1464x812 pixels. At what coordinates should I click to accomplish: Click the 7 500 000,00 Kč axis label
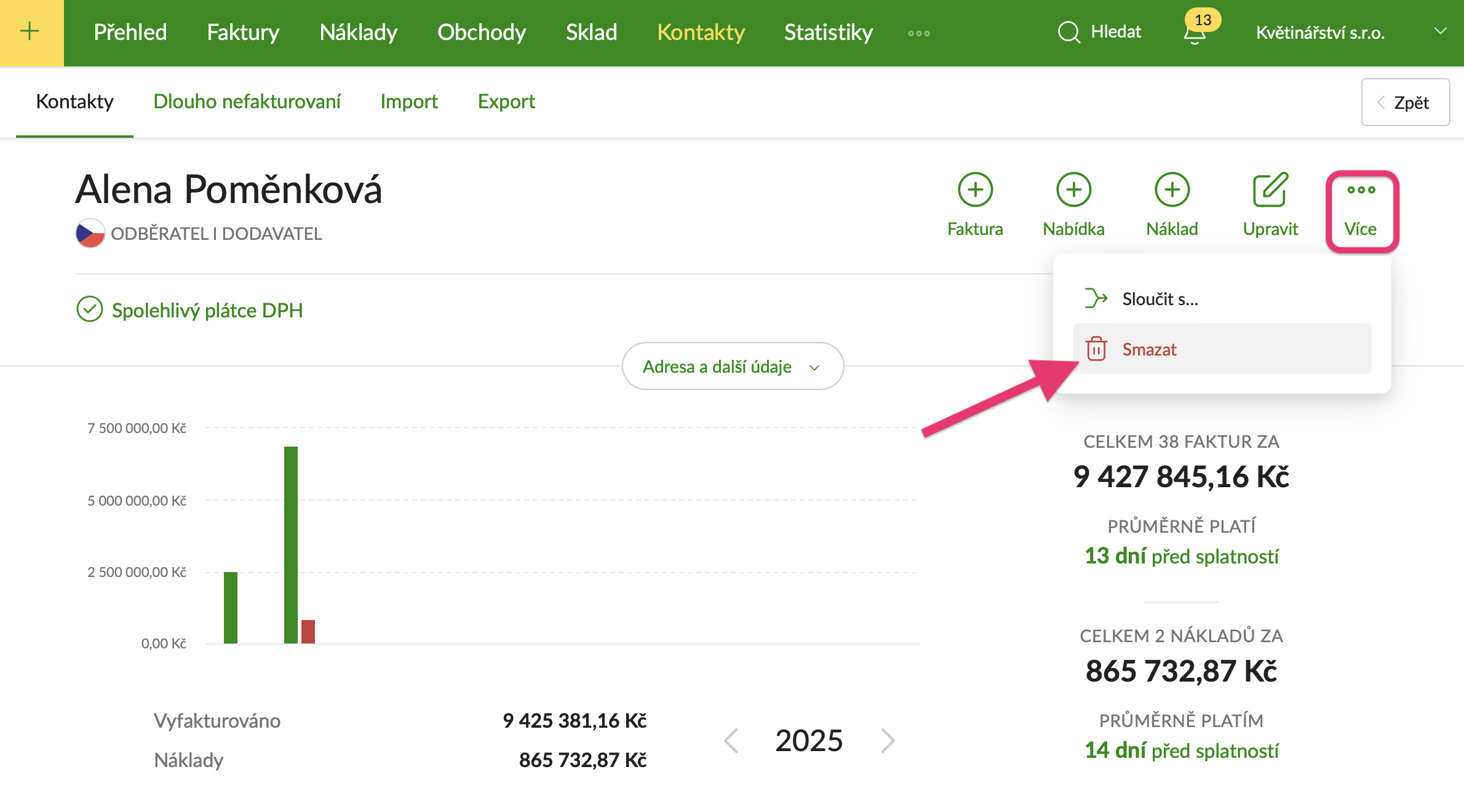pos(137,428)
